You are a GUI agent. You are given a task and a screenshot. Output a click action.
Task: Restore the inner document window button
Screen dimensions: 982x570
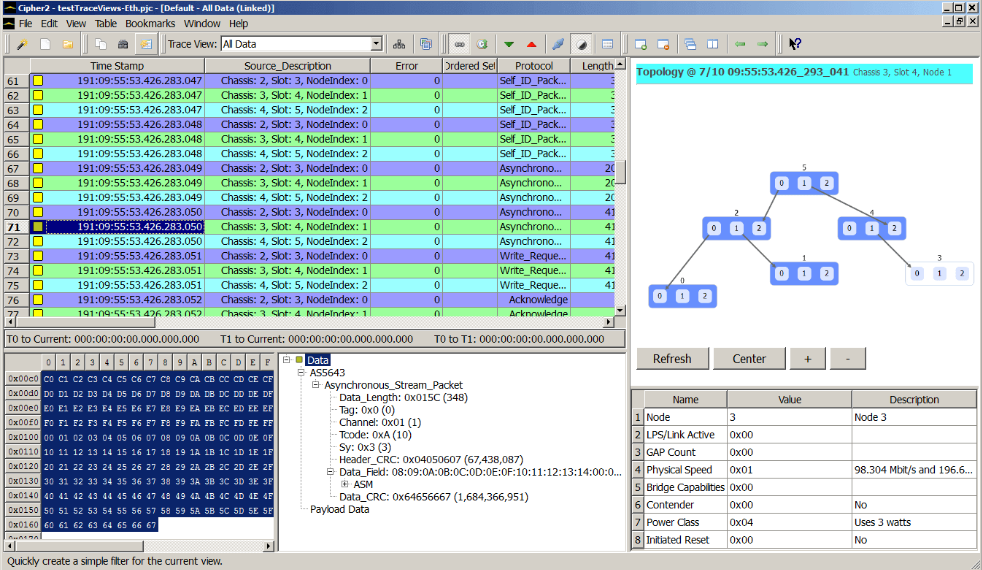tap(960, 21)
